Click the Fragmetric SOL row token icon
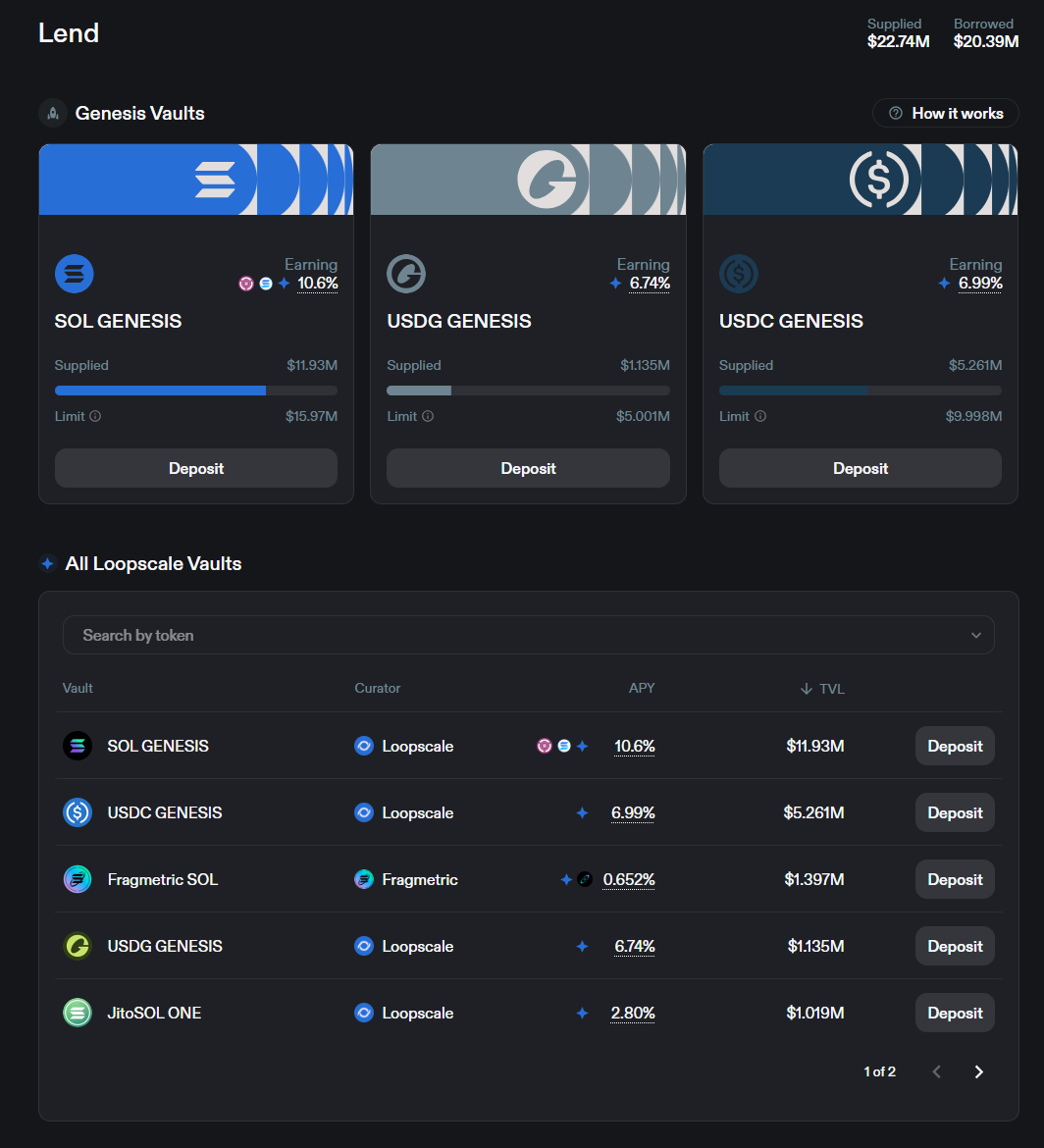This screenshot has width=1044, height=1148. point(77,879)
